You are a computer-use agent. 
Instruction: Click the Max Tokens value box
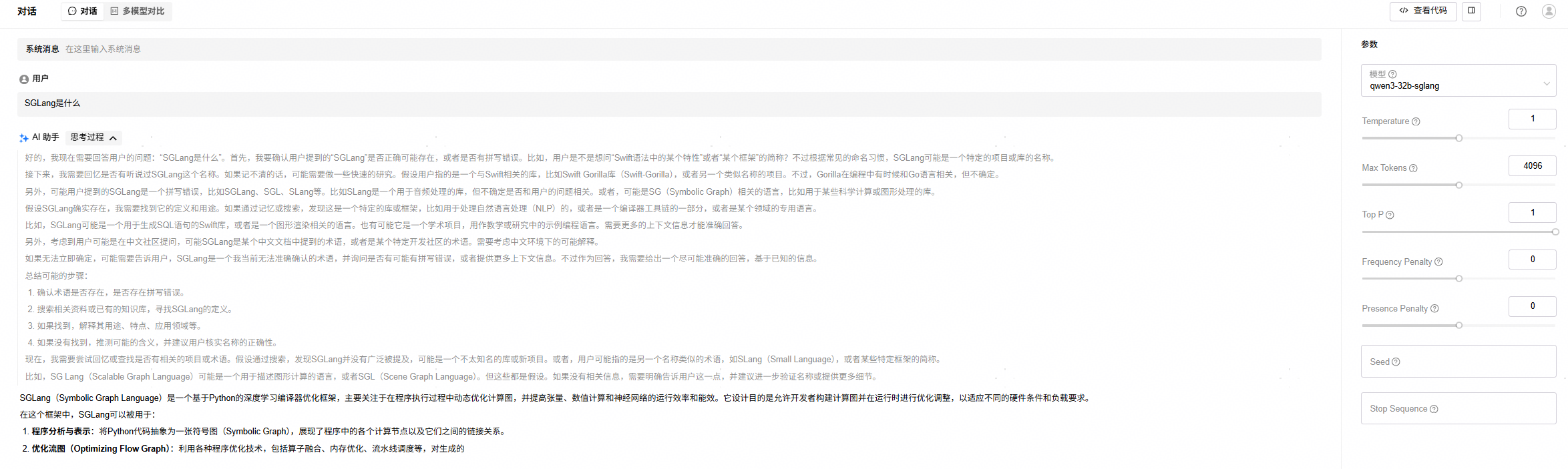tap(1532, 165)
